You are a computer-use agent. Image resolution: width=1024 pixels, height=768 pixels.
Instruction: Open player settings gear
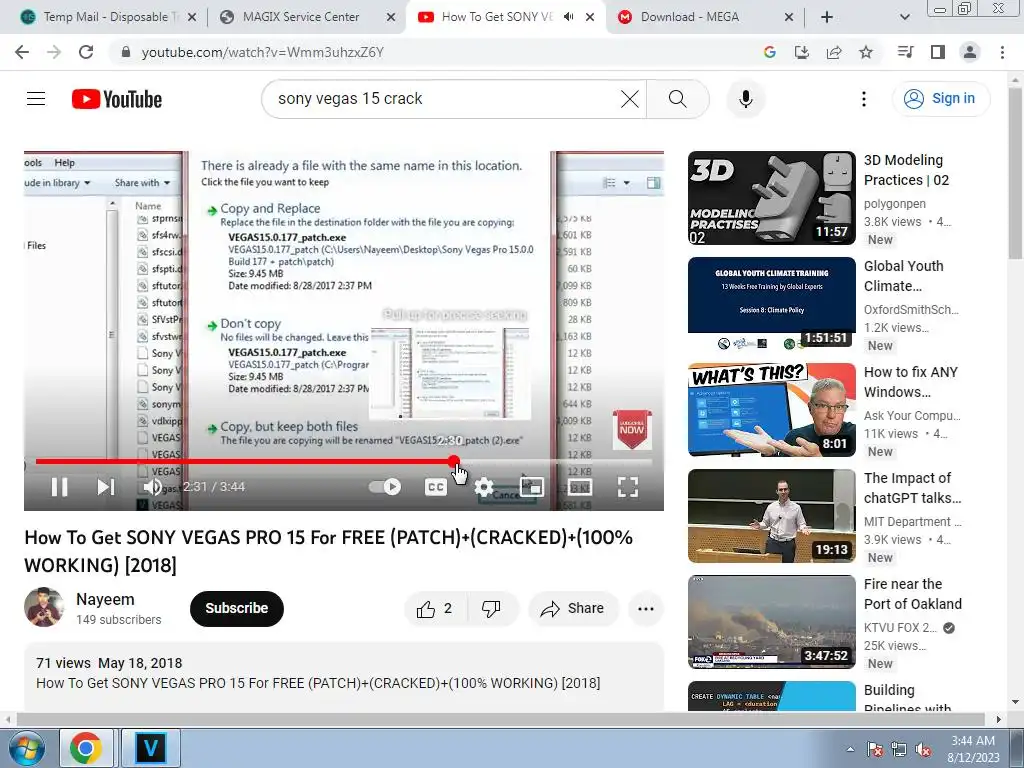(484, 487)
